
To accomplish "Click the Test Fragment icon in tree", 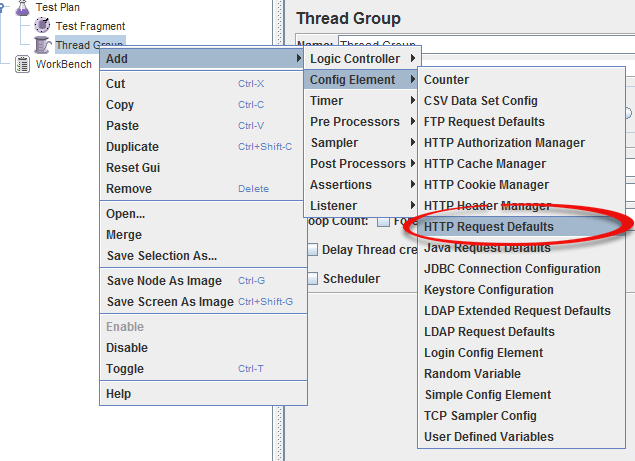I will point(42,26).
